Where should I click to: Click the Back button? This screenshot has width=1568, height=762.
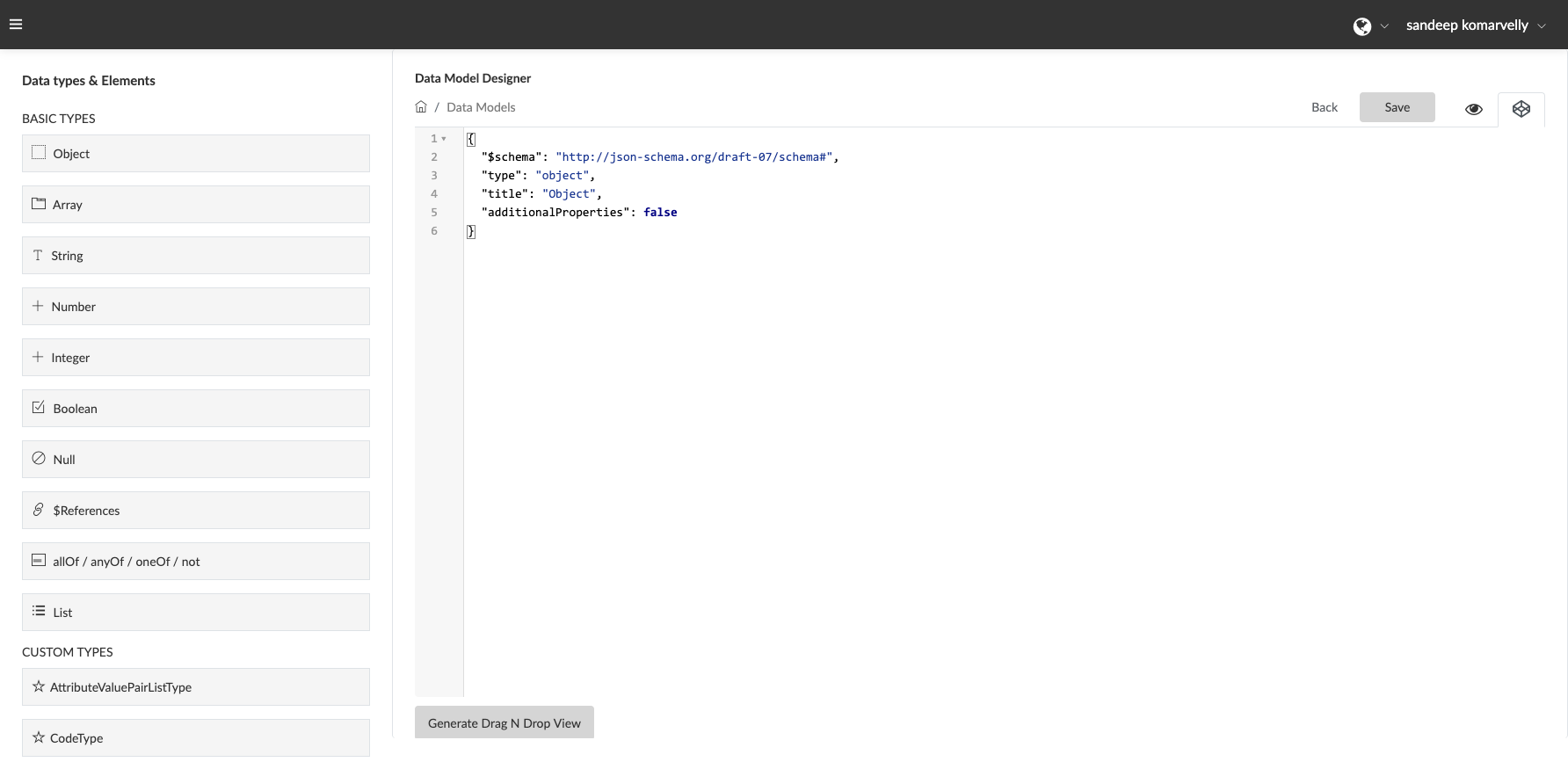1324,107
